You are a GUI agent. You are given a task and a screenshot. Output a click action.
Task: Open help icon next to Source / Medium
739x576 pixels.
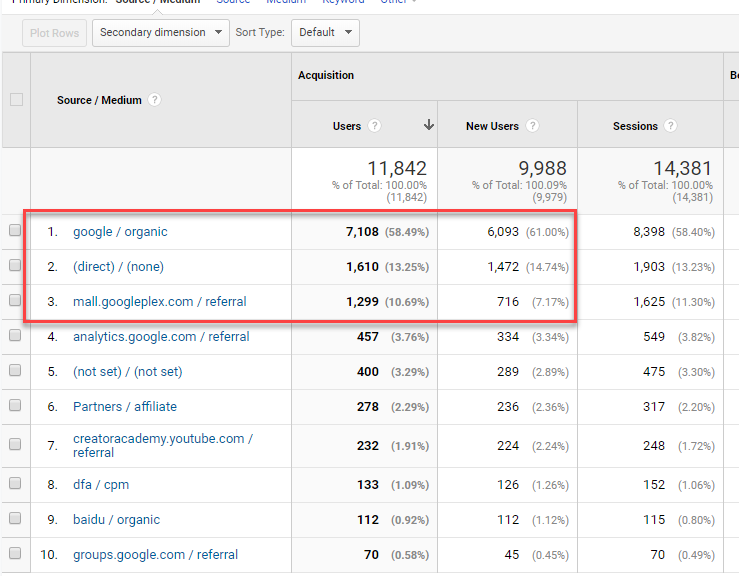[154, 100]
